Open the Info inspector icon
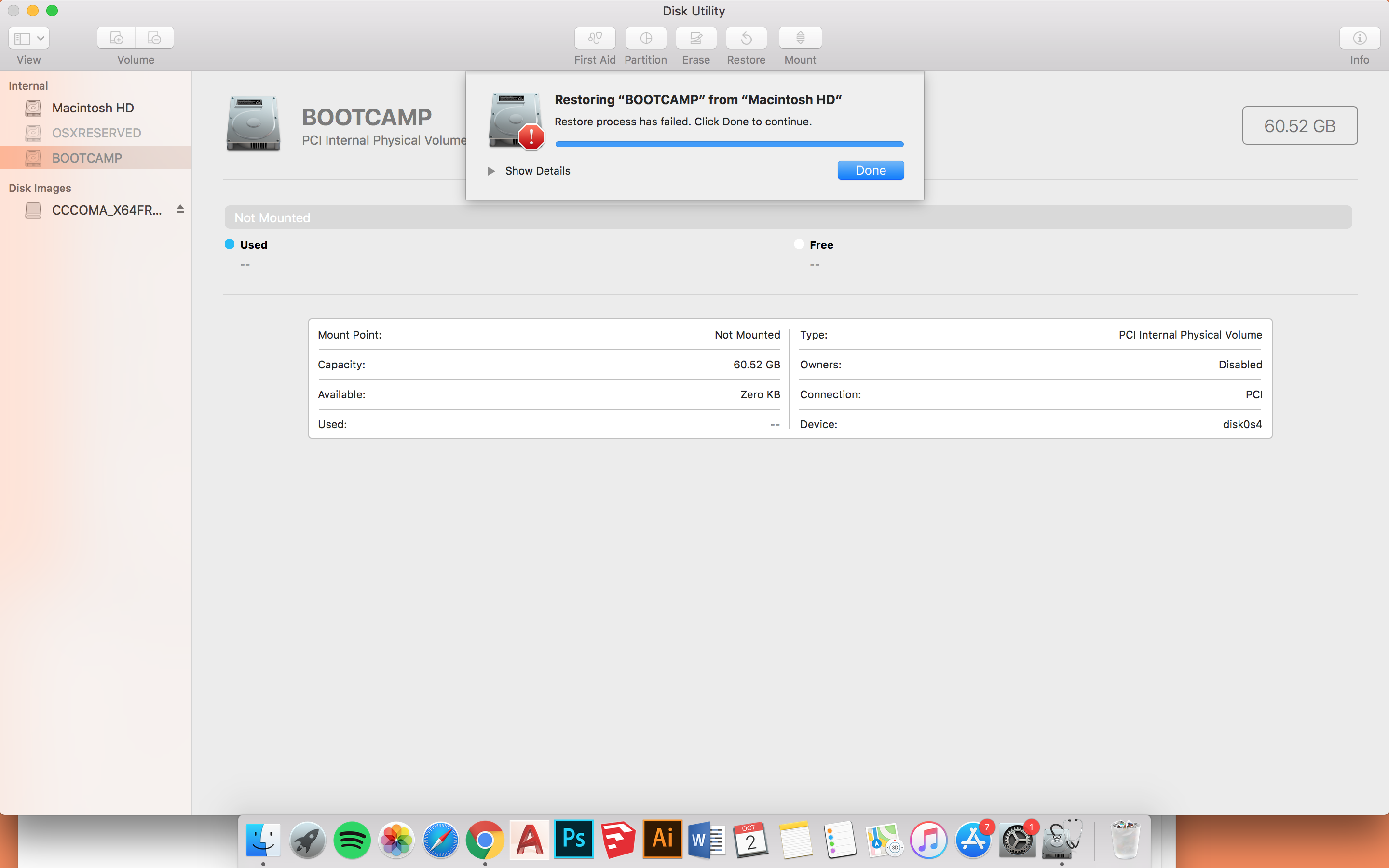 (x=1359, y=39)
